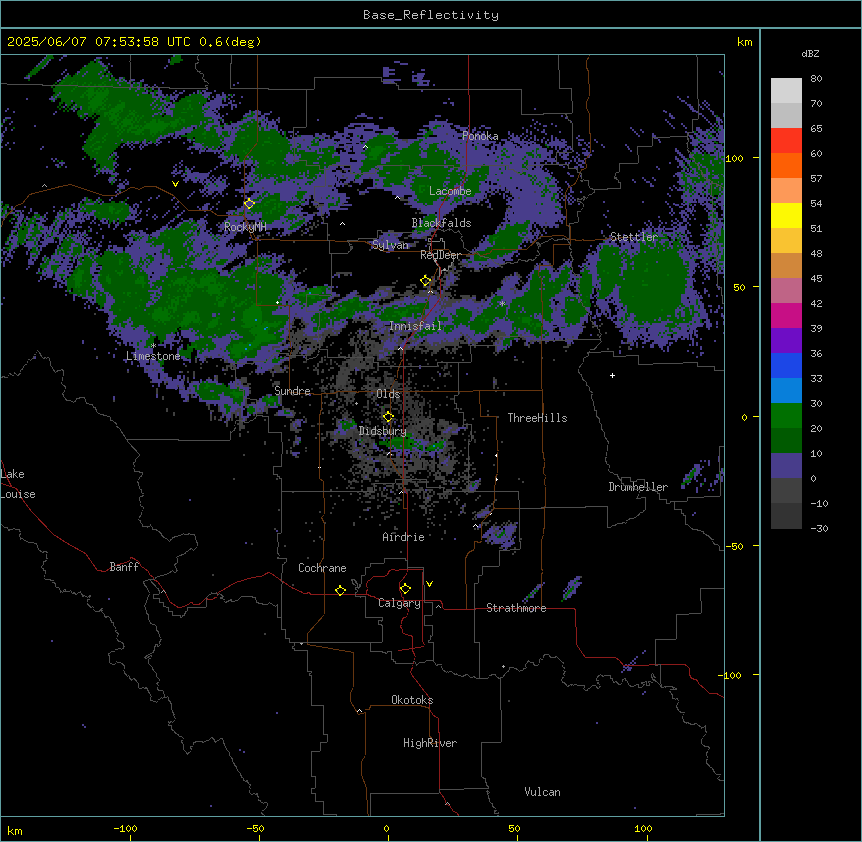Click the Stettler town label
862x842 pixels.
pyautogui.click(x=634, y=237)
